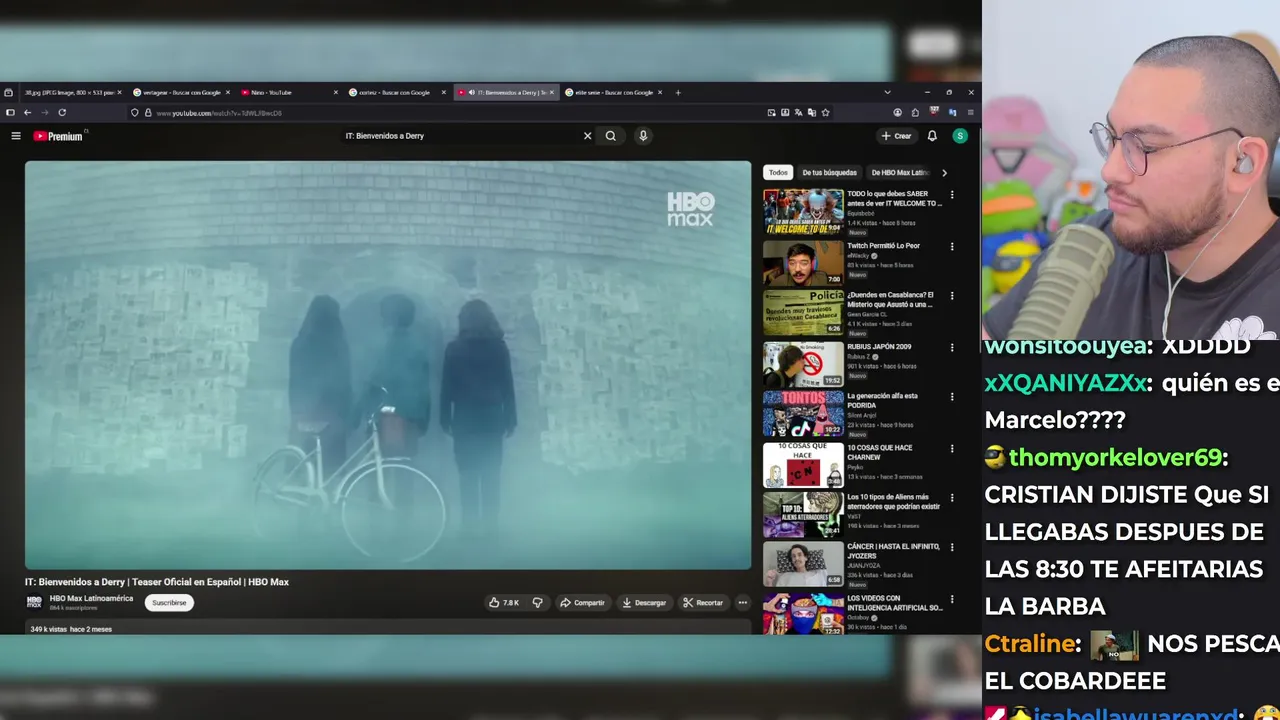Image resolution: width=1280 pixels, height=720 pixels.
Task: Go to the YouTube Premium home logo
Action: 58,136
